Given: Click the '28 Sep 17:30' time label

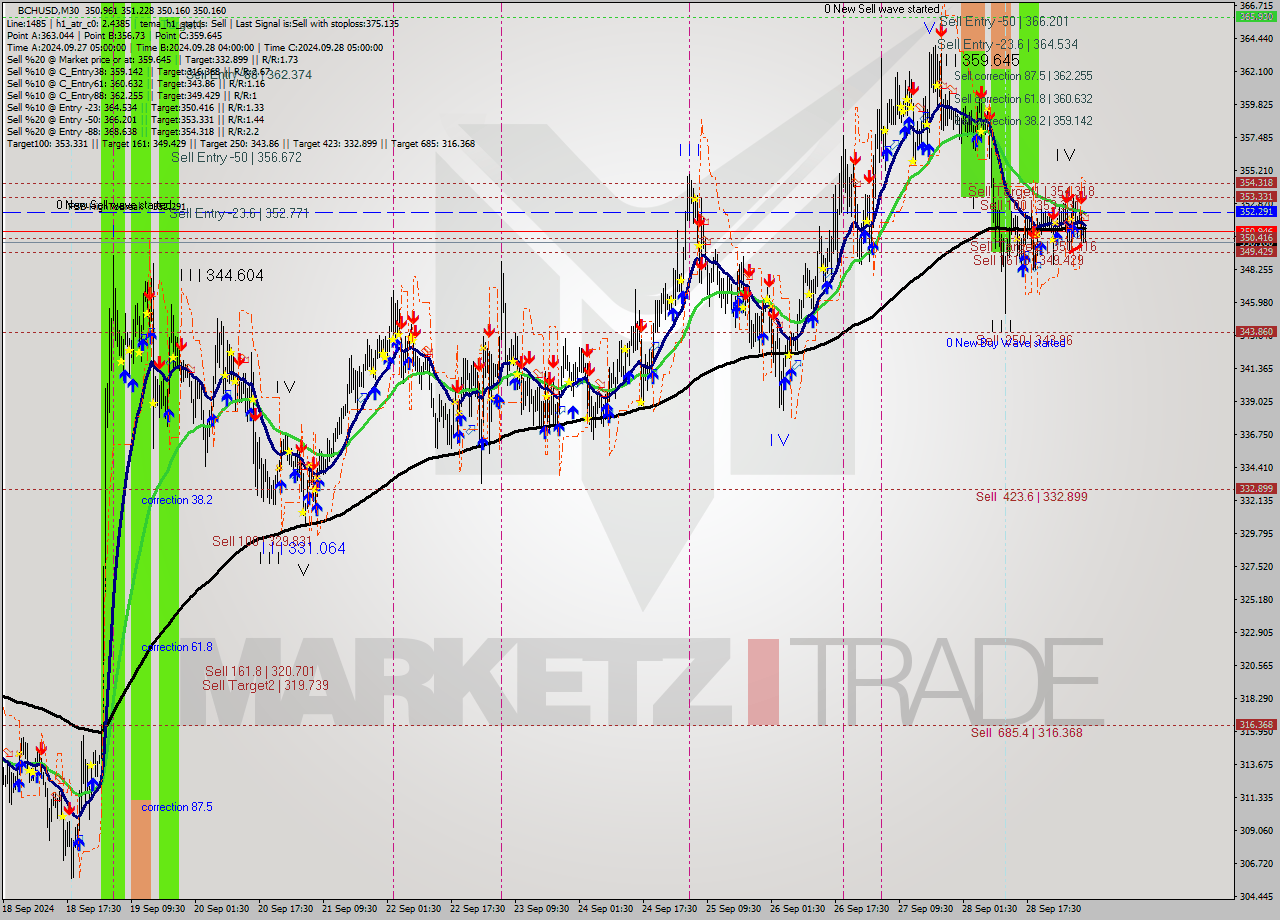Looking at the screenshot, I should coord(1053,909).
